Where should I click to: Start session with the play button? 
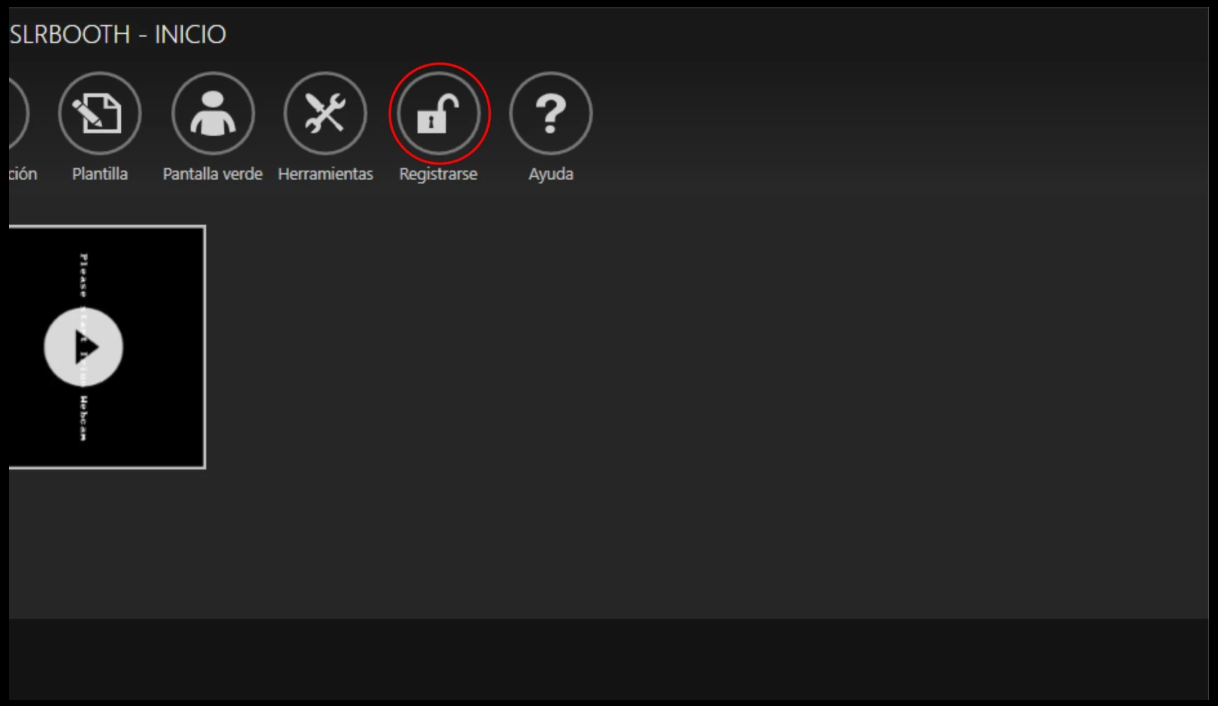tap(84, 347)
